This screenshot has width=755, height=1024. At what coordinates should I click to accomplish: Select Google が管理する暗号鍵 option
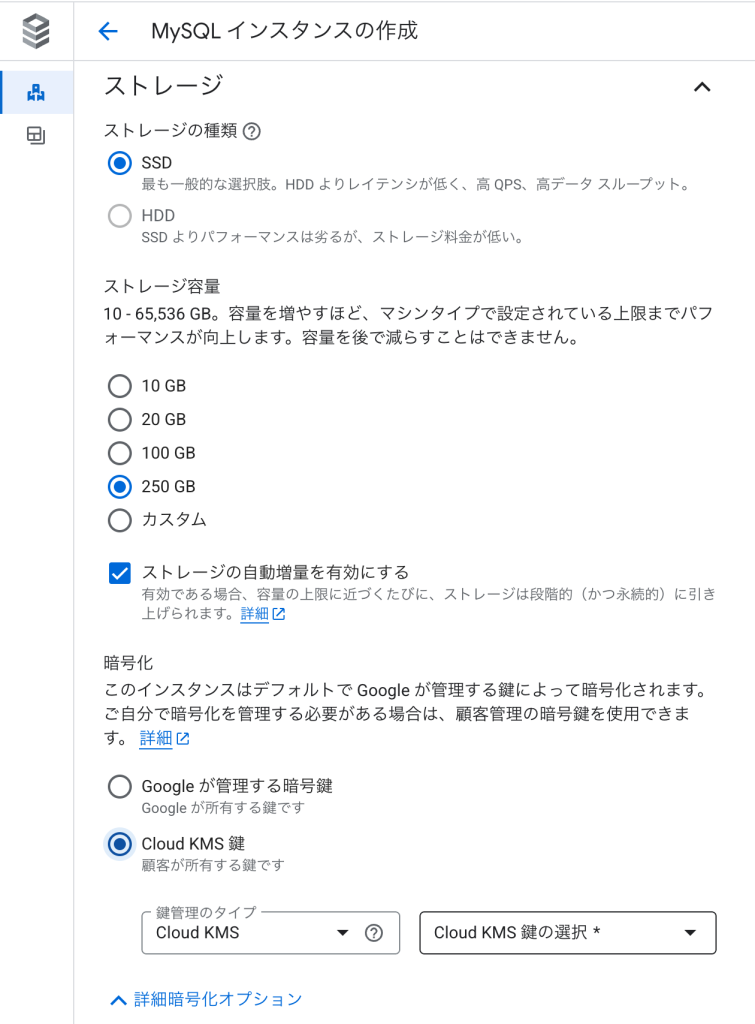[120, 786]
